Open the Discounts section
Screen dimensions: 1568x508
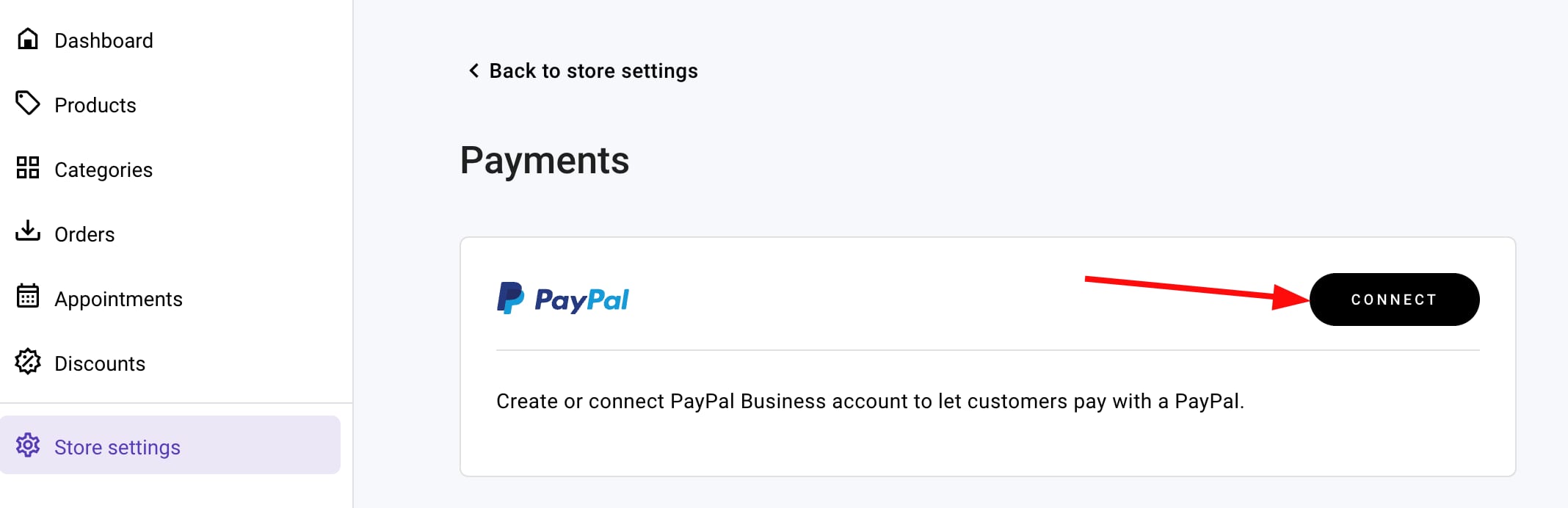(100, 363)
